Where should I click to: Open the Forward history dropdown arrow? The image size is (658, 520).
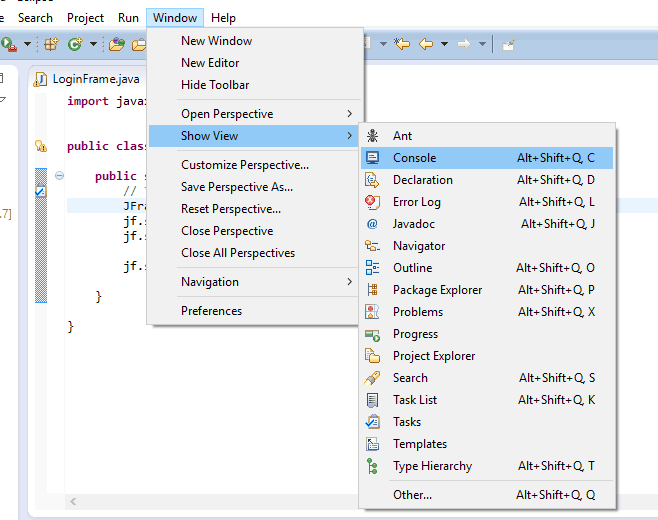pos(482,44)
